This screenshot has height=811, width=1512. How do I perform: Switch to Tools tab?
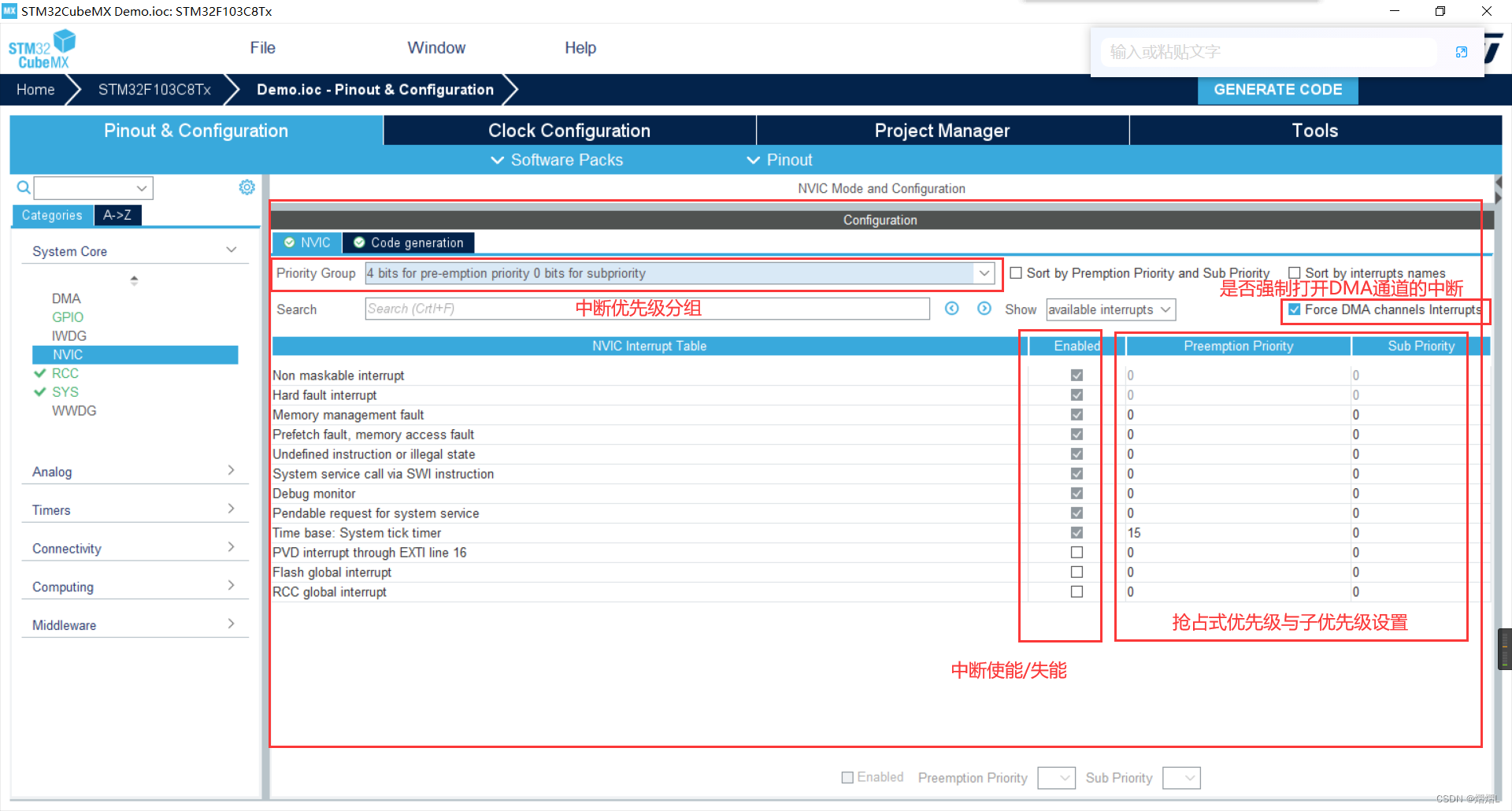[1315, 131]
